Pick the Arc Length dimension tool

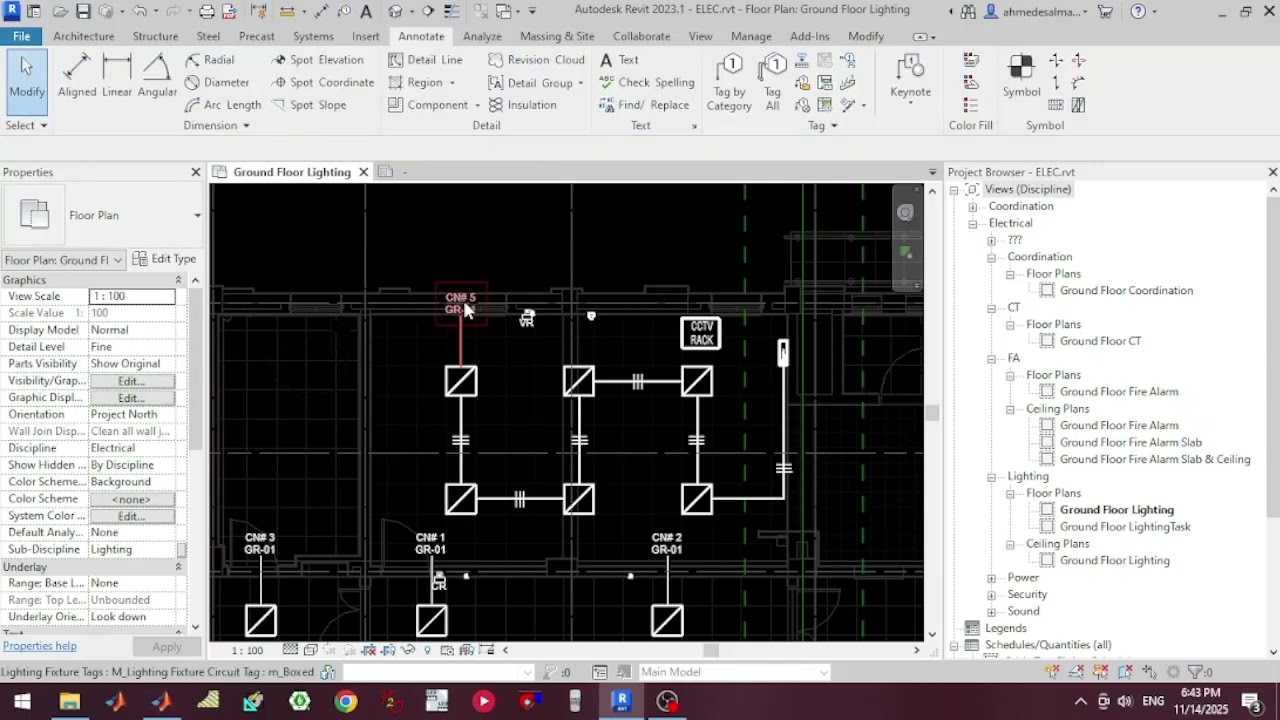[x=222, y=105]
